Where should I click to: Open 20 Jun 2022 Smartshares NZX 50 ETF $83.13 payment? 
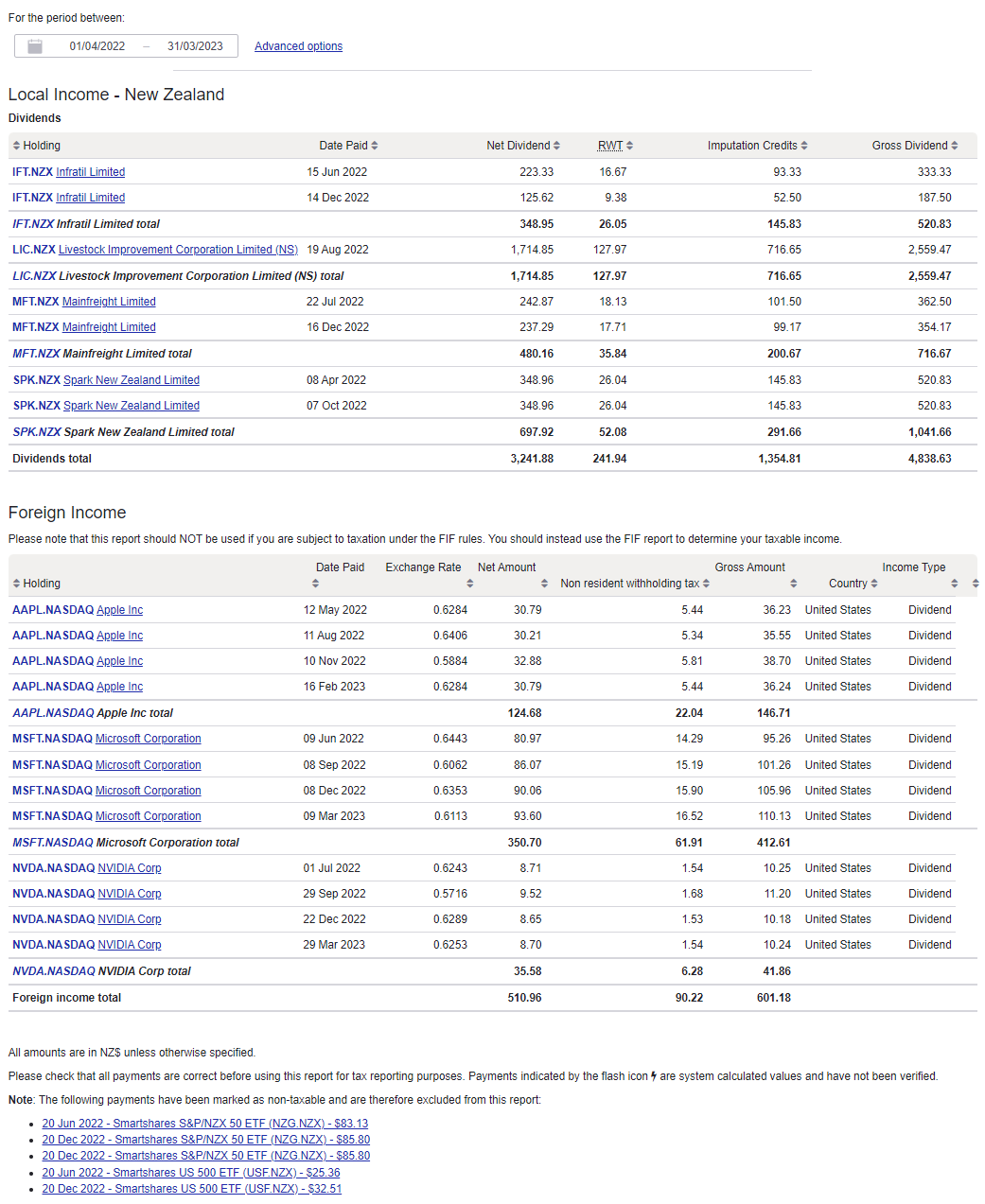[x=205, y=1124]
